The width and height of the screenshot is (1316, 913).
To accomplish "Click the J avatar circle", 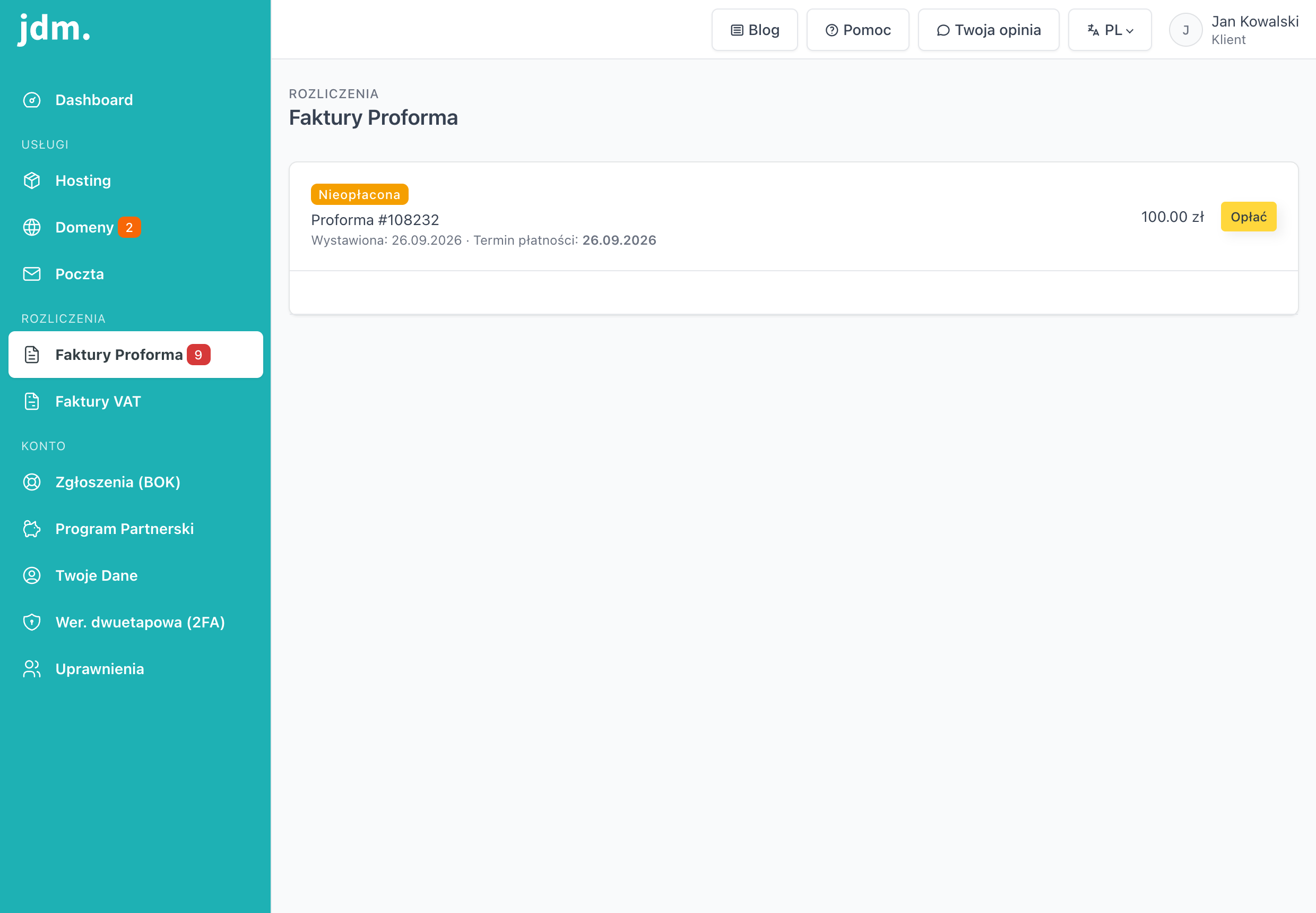I will [1185, 30].
